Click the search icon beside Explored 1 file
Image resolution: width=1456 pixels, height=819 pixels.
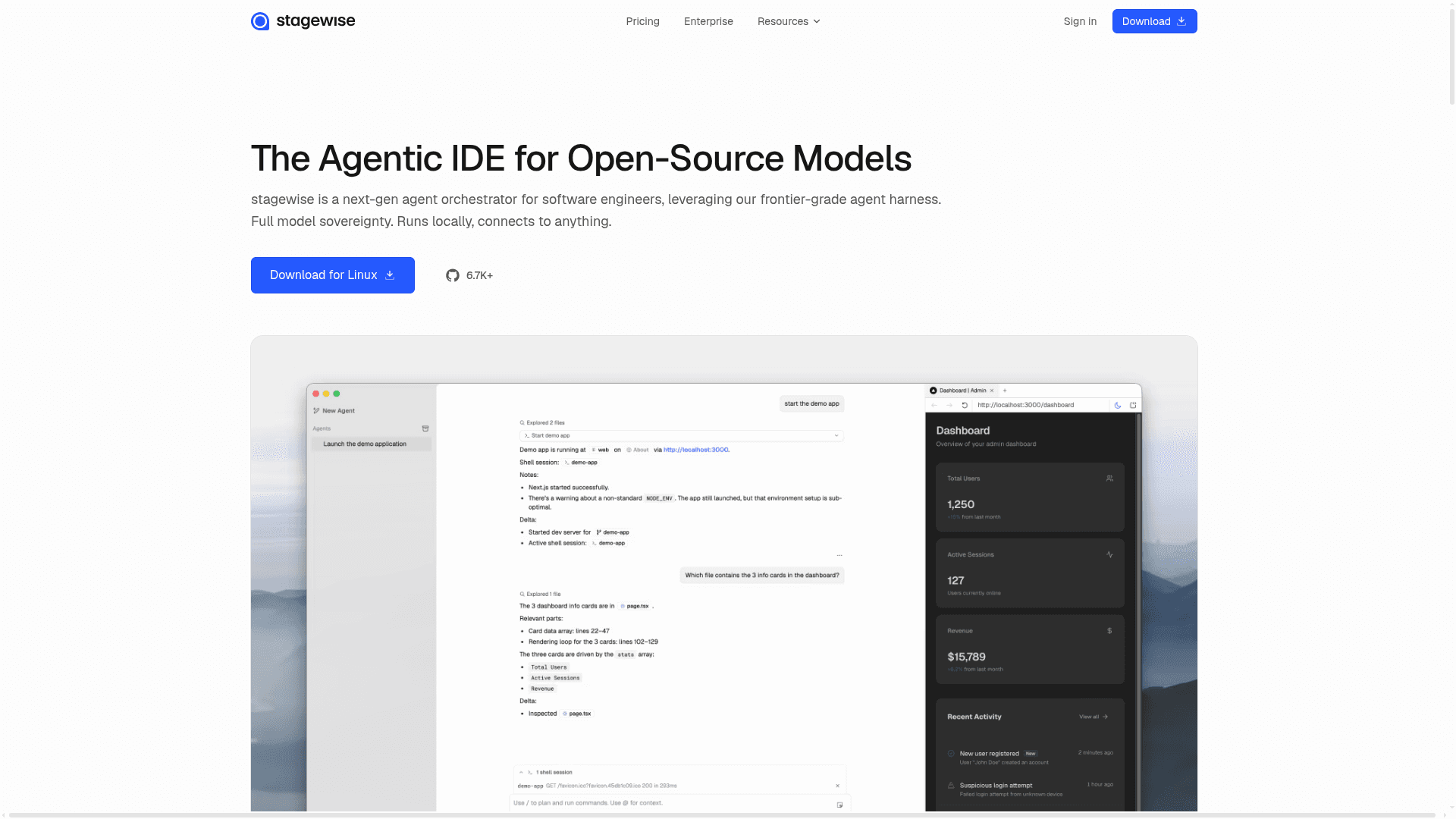tap(522, 595)
